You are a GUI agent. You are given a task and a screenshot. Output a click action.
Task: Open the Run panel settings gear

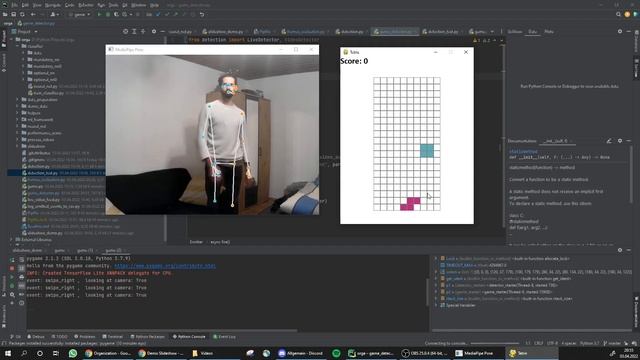pos(620,250)
